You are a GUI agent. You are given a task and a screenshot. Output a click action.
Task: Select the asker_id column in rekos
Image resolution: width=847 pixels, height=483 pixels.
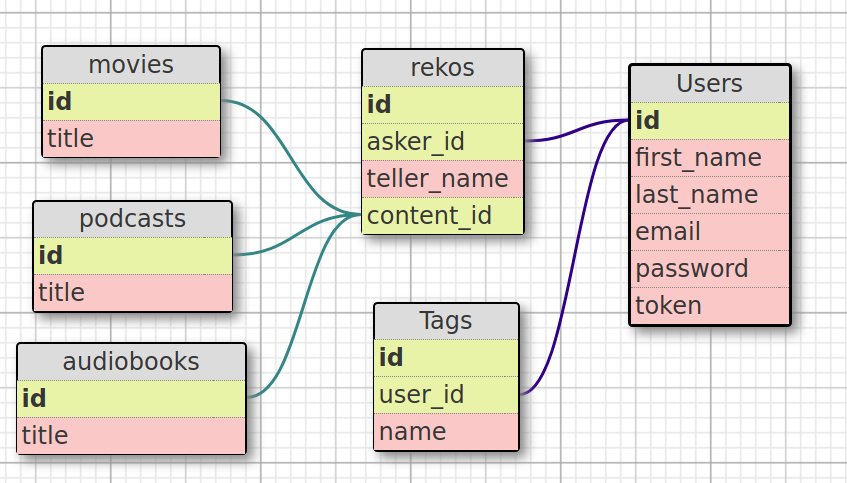click(x=443, y=142)
